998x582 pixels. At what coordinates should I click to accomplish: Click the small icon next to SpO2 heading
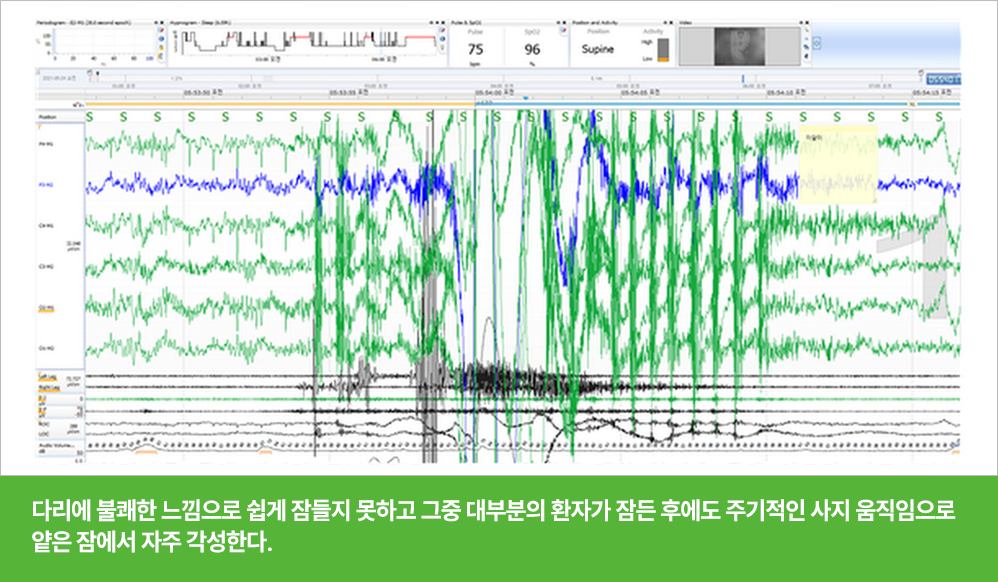point(563,31)
